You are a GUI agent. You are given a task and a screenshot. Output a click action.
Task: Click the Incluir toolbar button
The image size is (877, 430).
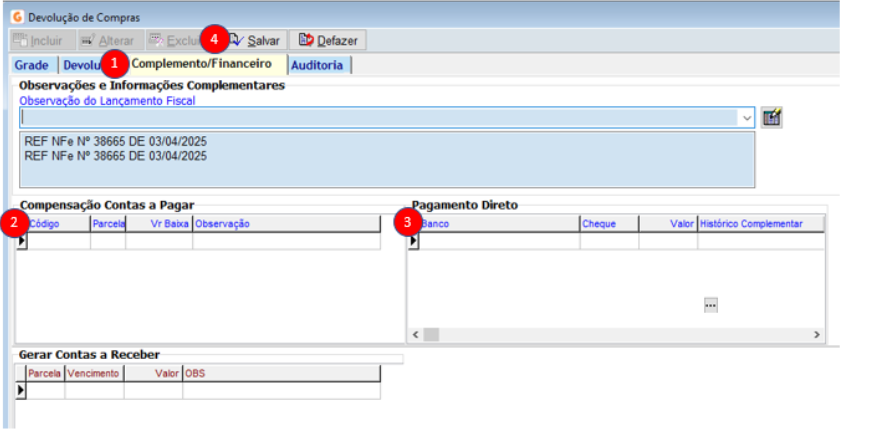(x=43, y=40)
